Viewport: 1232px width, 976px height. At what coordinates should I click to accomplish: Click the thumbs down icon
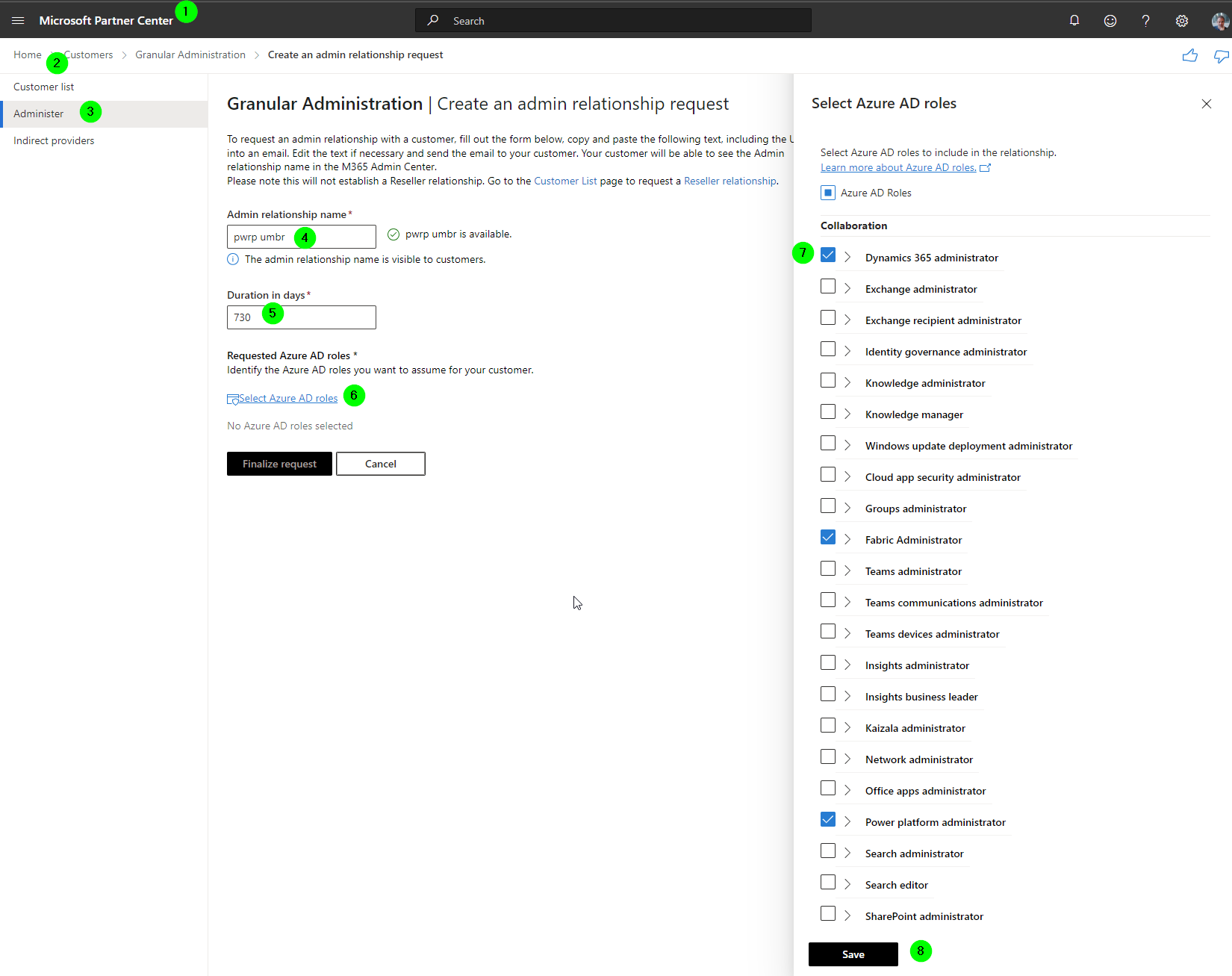pyautogui.click(x=1222, y=56)
